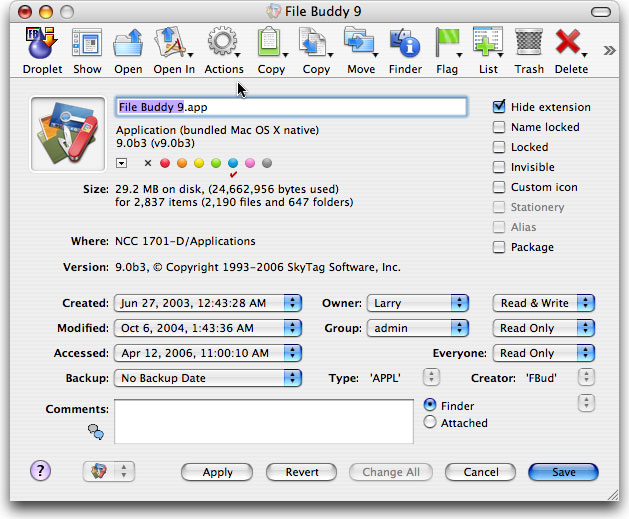629x519 pixels.
Task: Show more toolbar items via chevron
Action: coord(609,51)
